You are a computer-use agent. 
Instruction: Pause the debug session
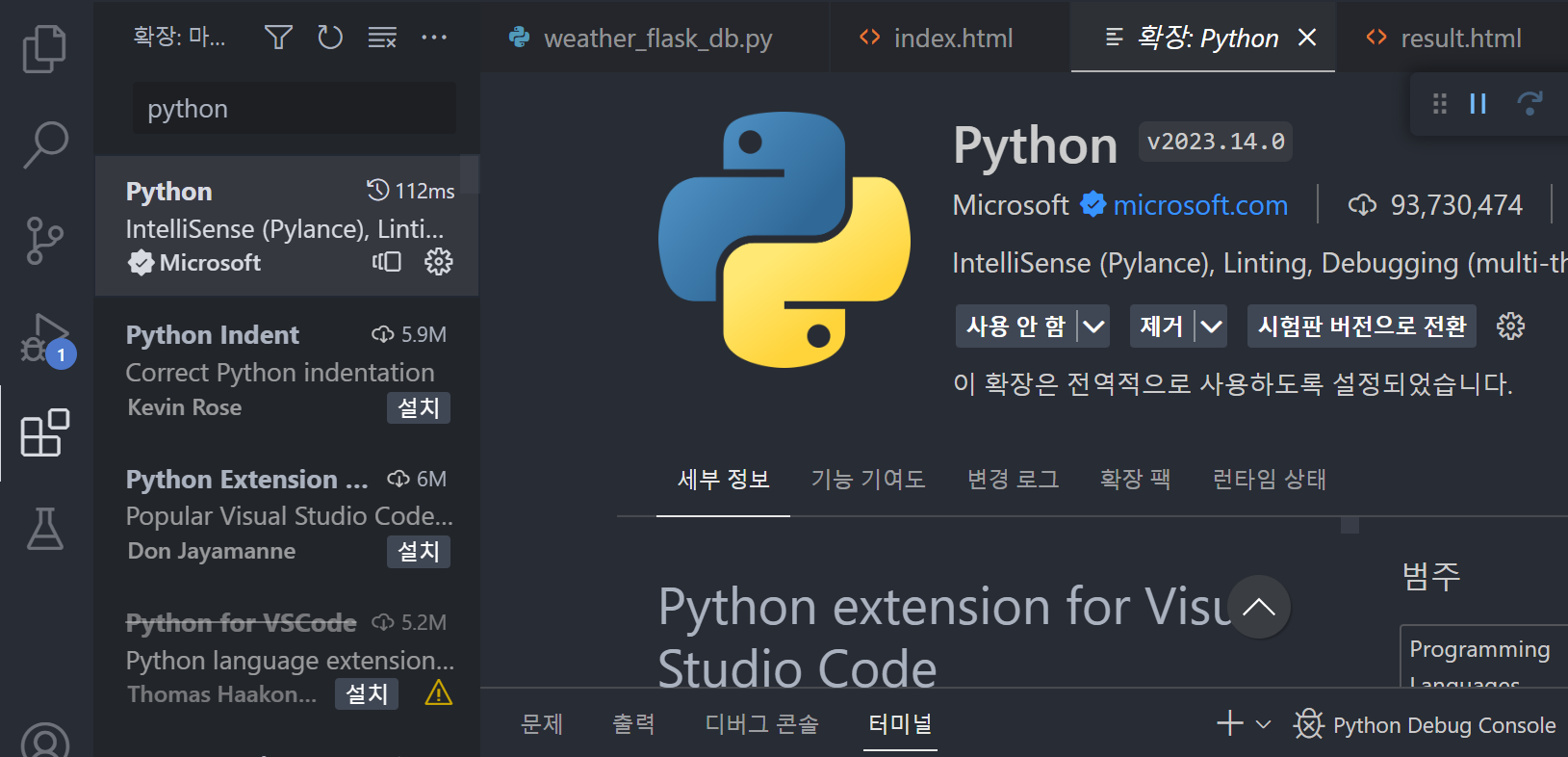coord(1478,103)
